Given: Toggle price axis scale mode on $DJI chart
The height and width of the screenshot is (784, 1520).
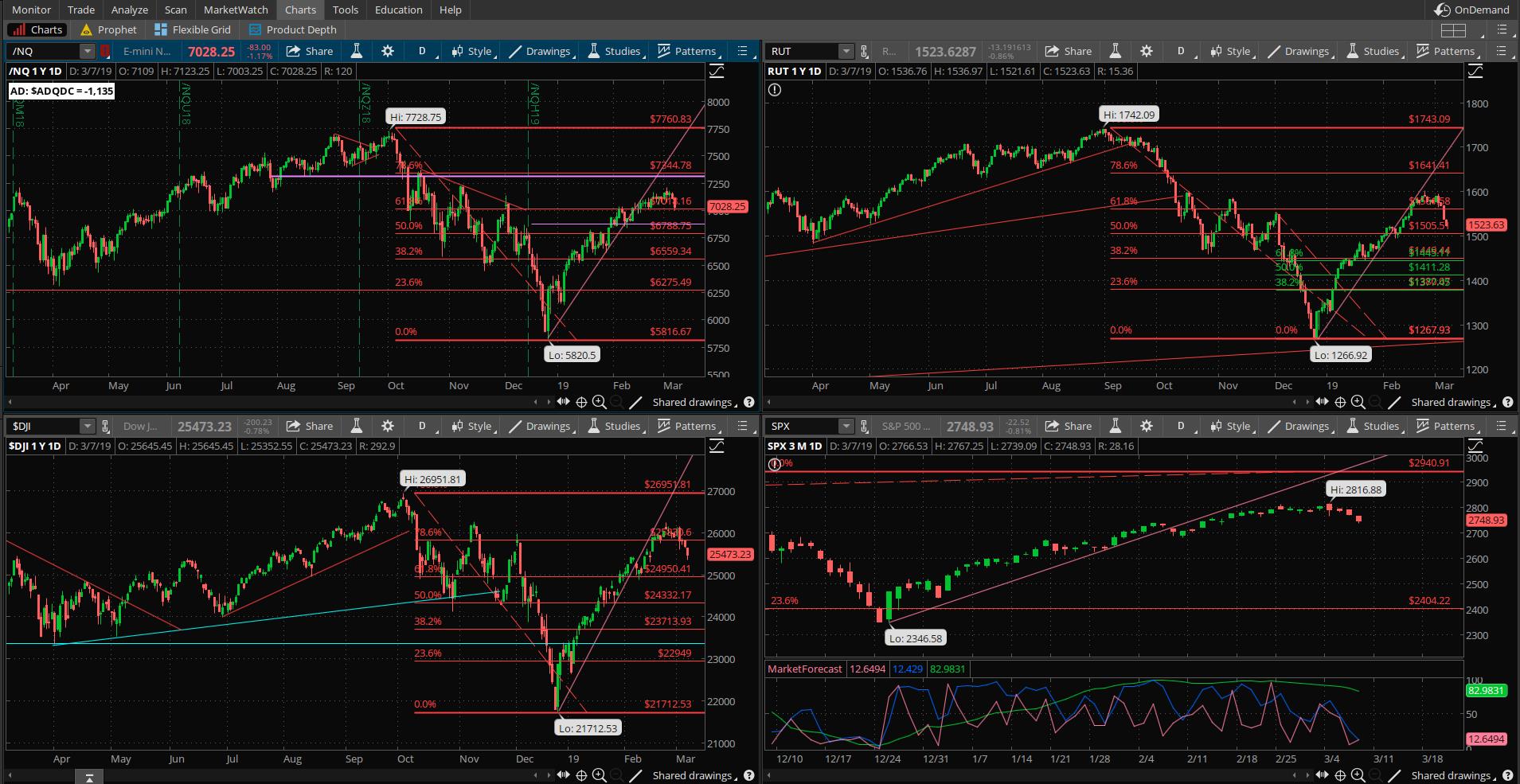Looking at the screenshot, I should 716,446.
